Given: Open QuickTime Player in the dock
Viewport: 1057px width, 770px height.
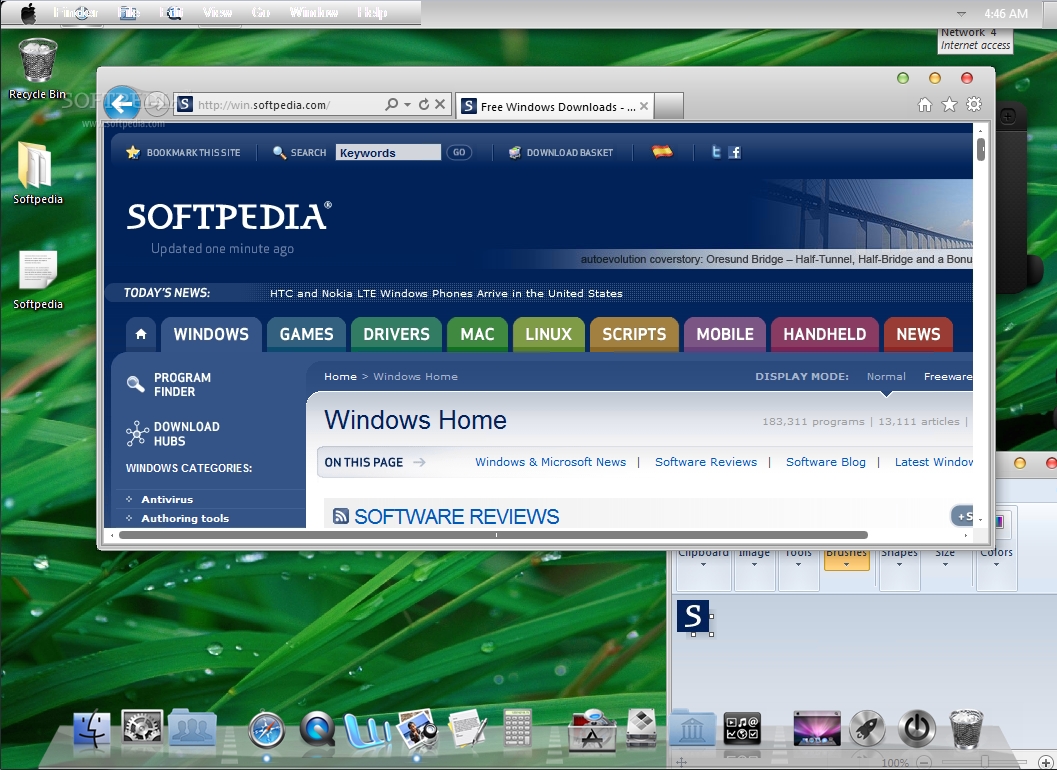Looking at the screenshot, I should coord(318,729).
